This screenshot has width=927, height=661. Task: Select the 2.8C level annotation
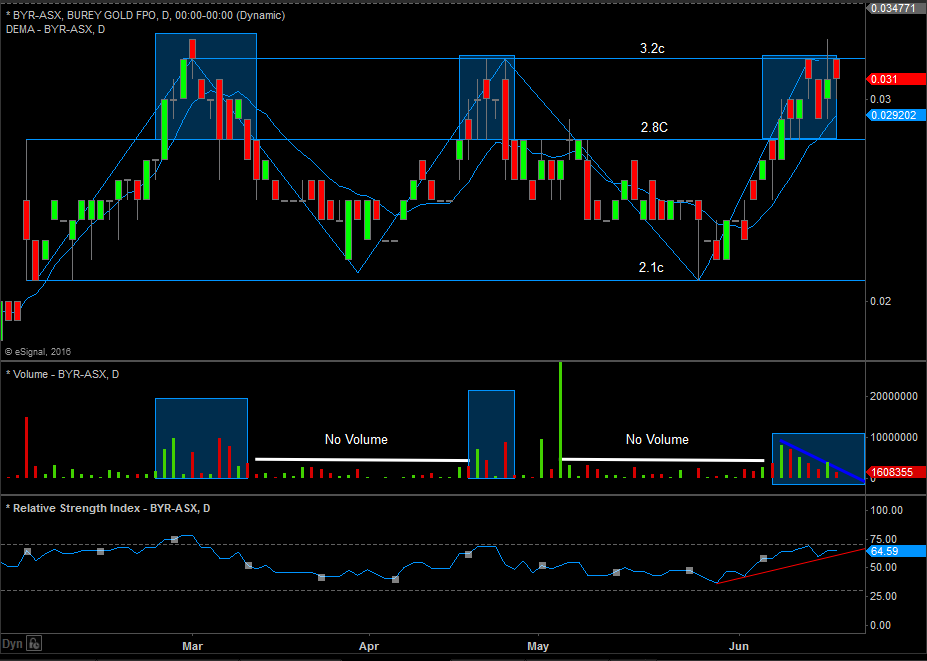654,127
